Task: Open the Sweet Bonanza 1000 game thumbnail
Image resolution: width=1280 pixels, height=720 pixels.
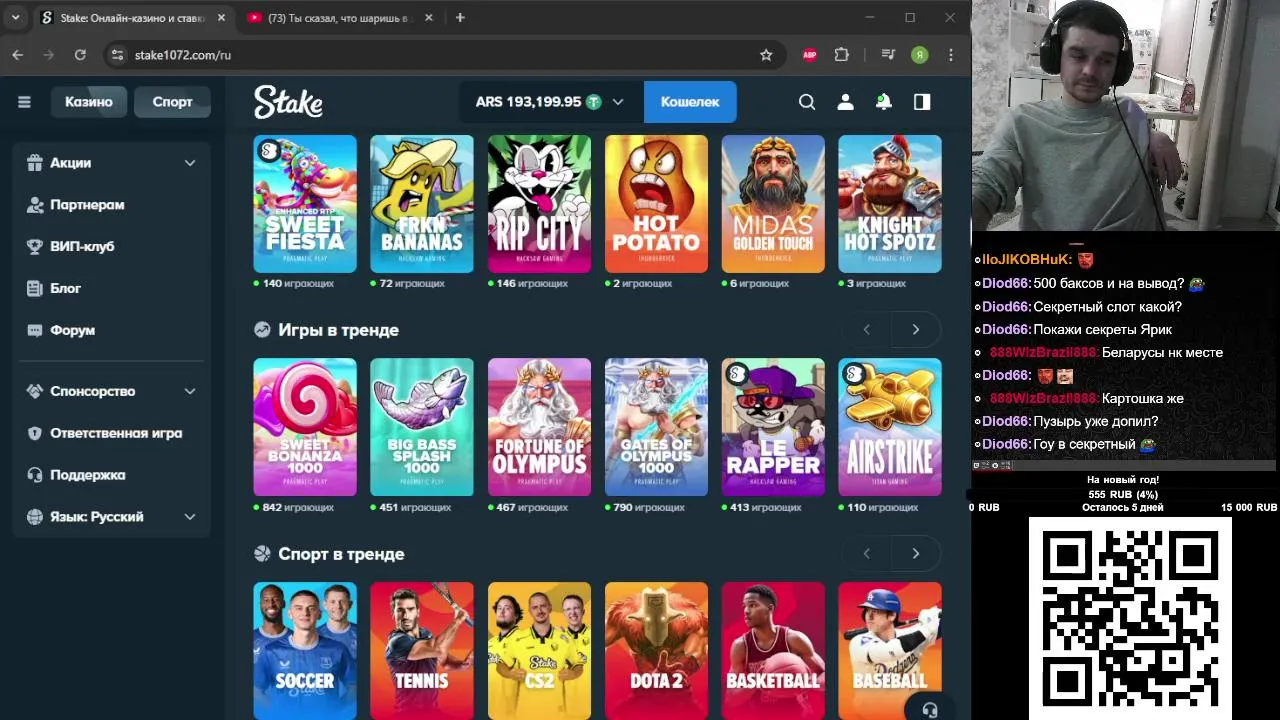Action: 305,427
